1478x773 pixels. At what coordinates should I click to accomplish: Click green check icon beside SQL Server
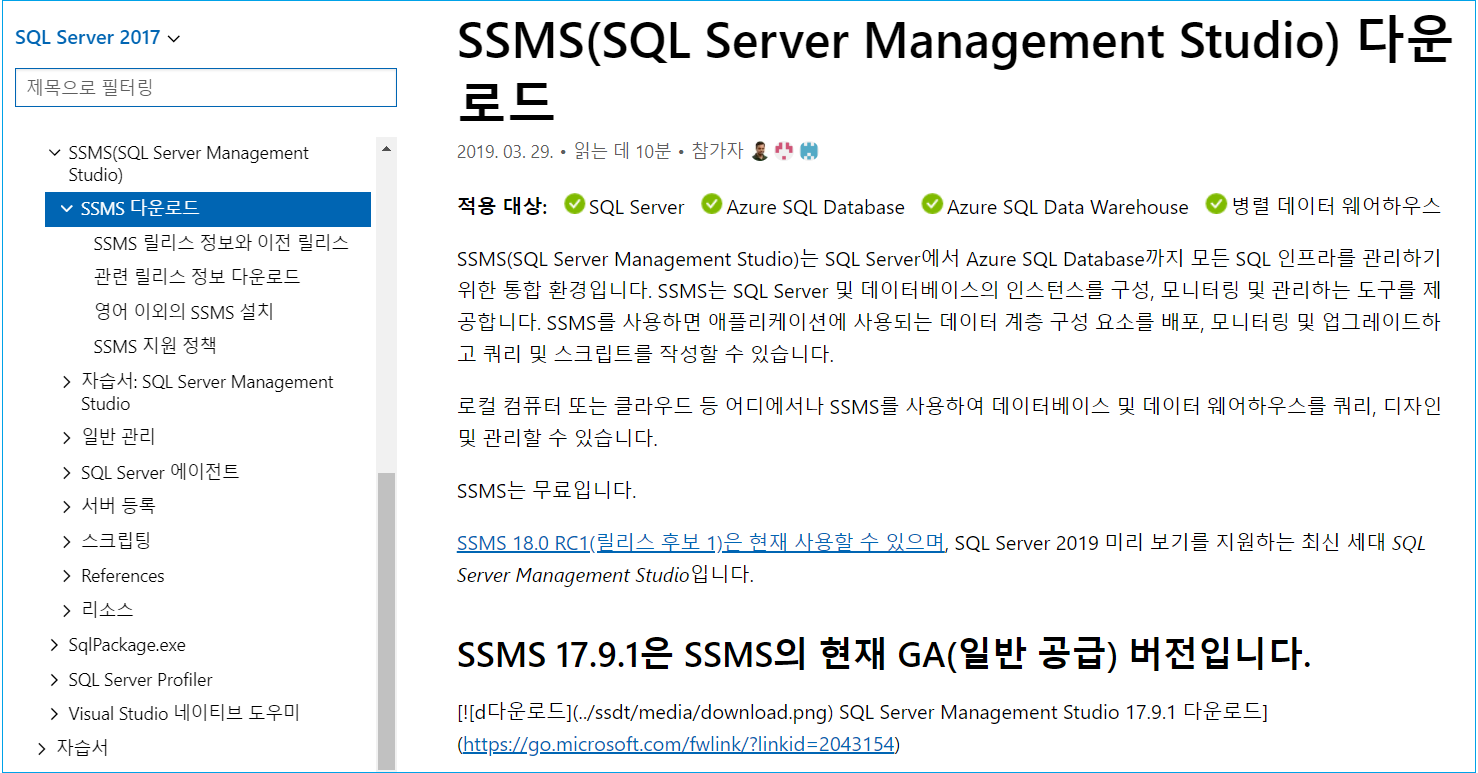click(x=574, y=204)
